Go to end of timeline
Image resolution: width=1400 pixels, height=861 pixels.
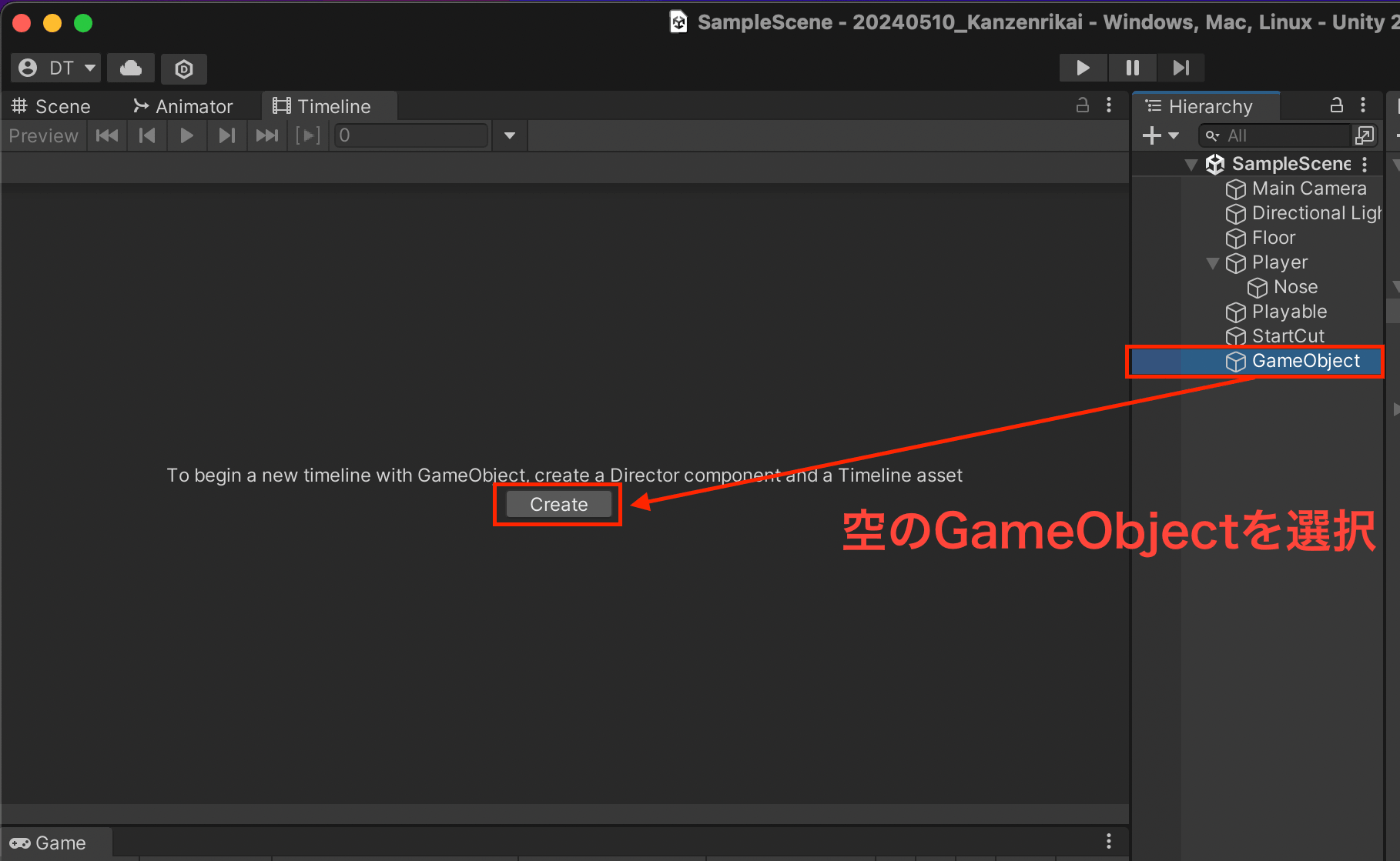pos(267,136)
